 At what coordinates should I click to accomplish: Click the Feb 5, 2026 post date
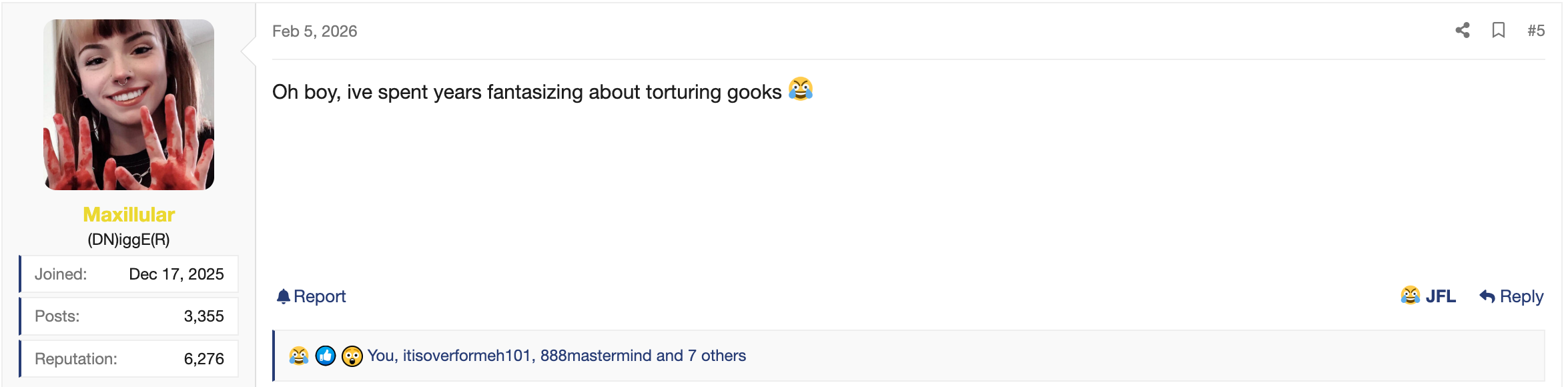tap(314, 31)
